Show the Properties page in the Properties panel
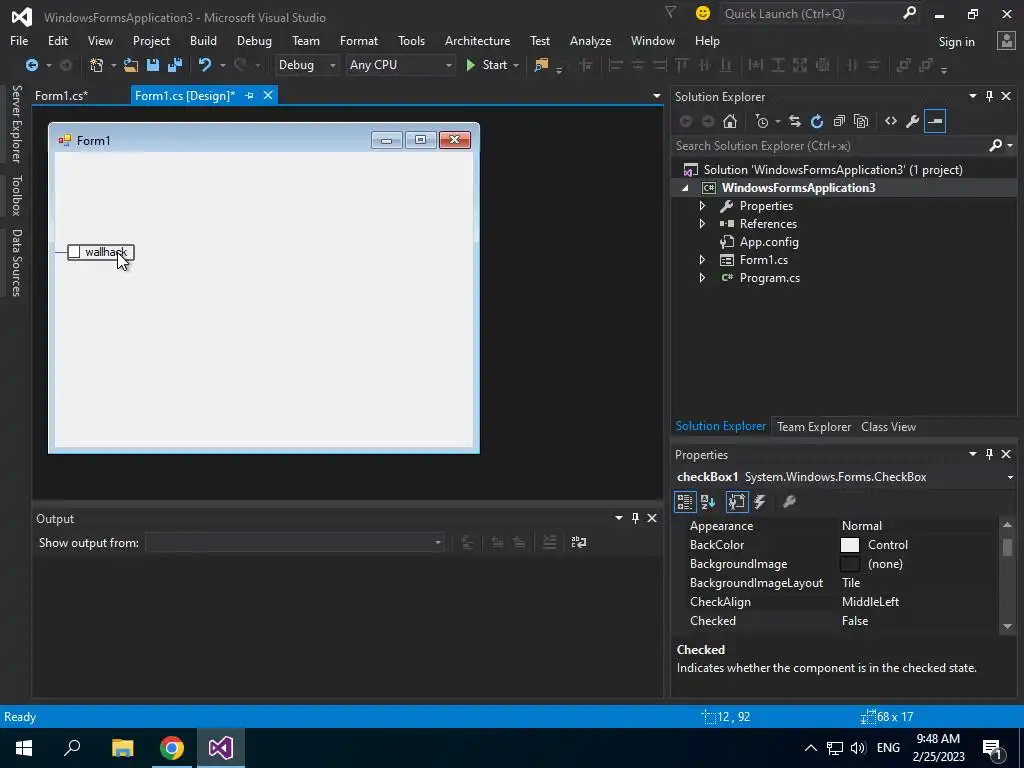1024x768 pixels. point(737,502)
